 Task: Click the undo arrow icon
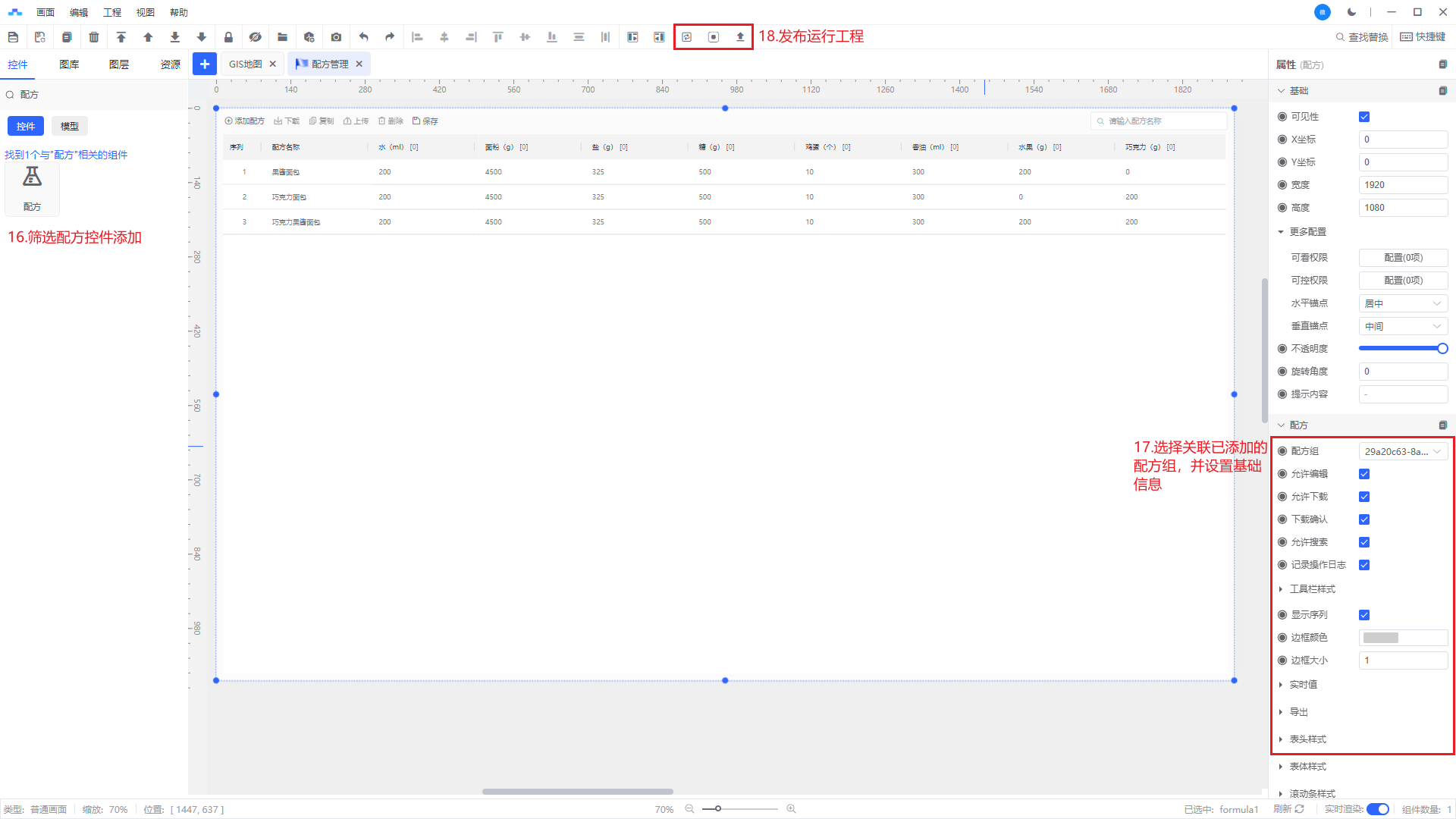[363, 37]
